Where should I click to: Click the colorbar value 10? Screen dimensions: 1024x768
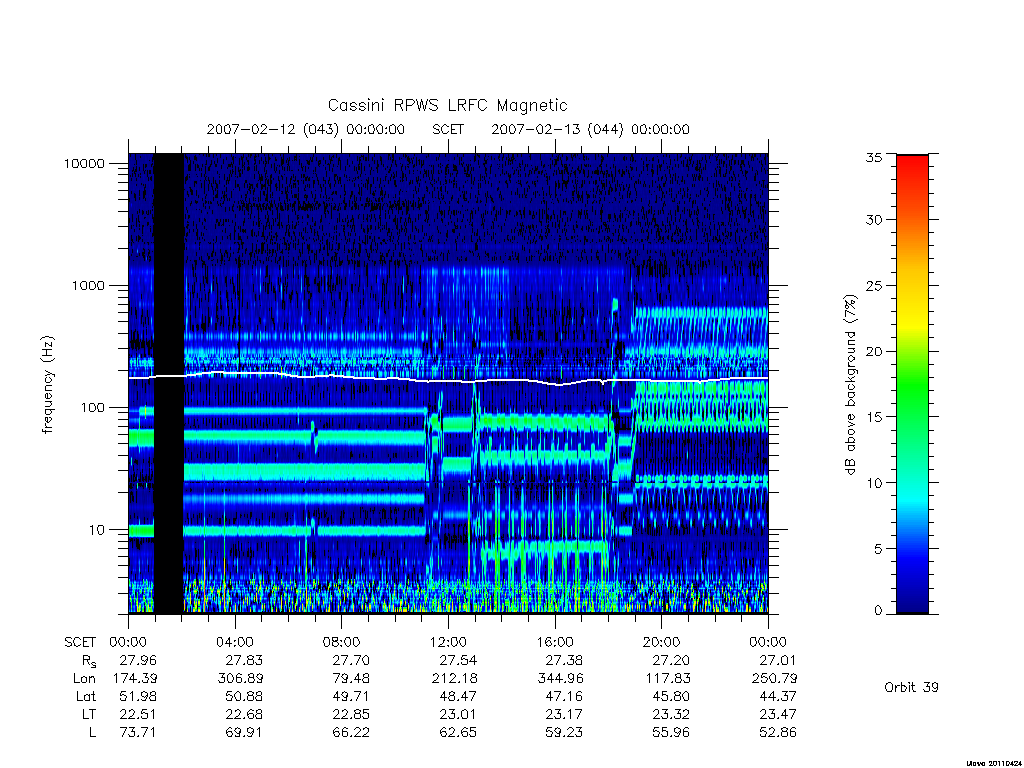(x=874, y=483)
